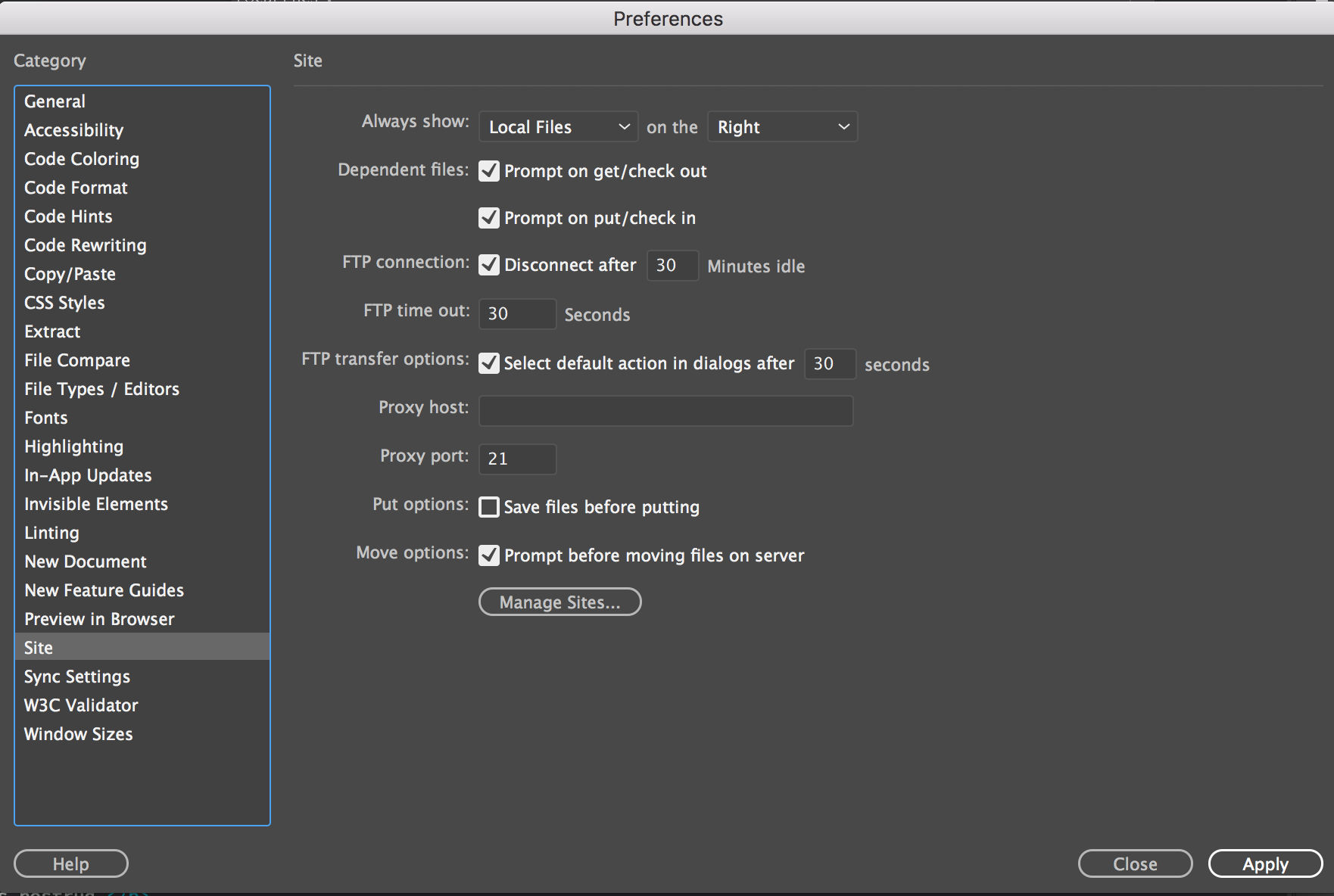Uncheck Prompt on put/check in
This screenshot has height=896, width=1334.
tap(489, 218)
